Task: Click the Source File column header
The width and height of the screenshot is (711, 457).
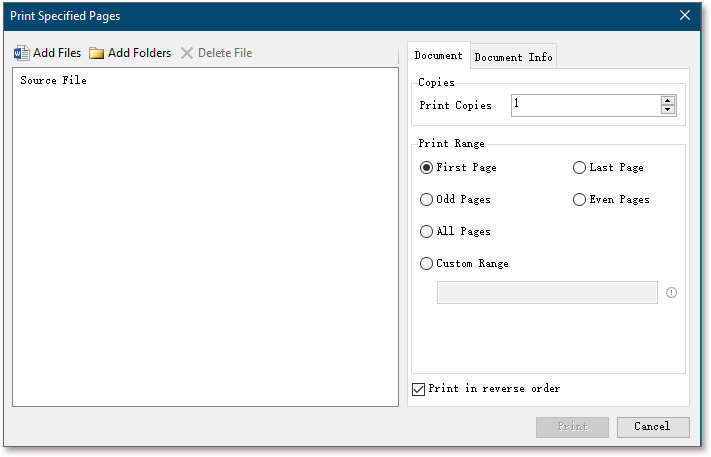Action: 54,80
